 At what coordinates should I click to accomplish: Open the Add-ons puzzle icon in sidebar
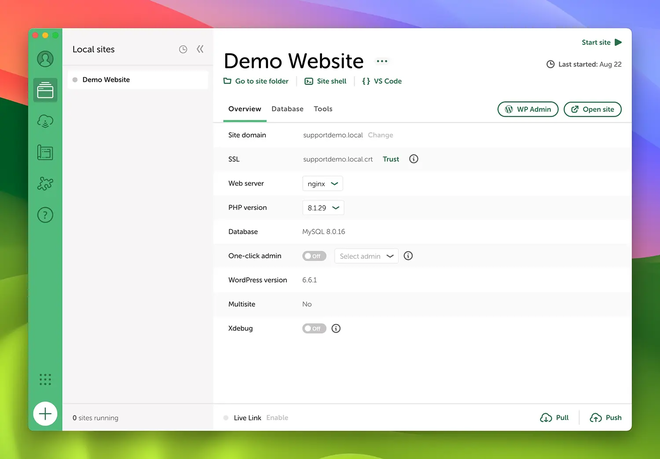click(x=45, y=184)
